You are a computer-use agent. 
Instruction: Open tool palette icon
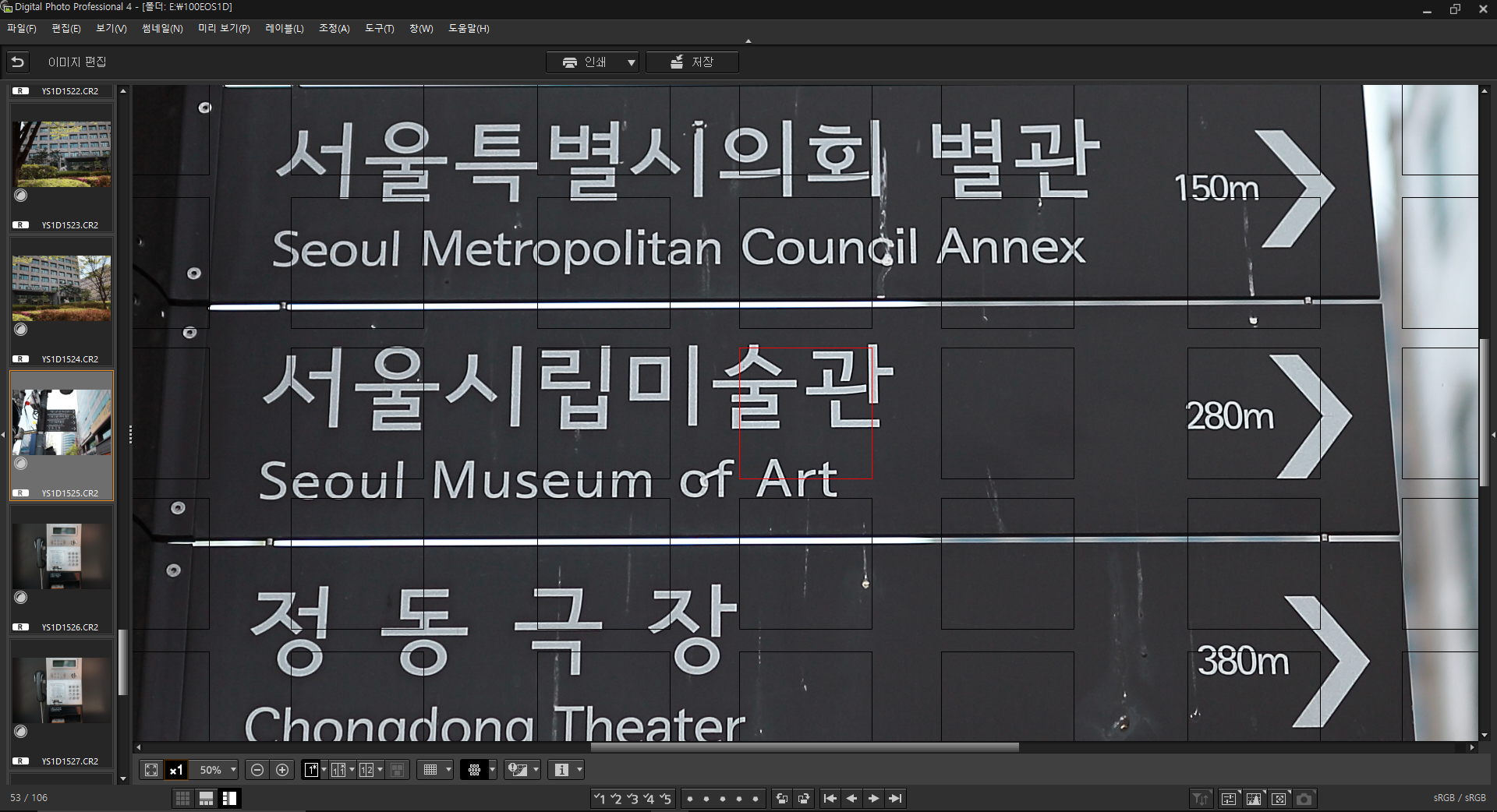click(x=1229, y=798)
